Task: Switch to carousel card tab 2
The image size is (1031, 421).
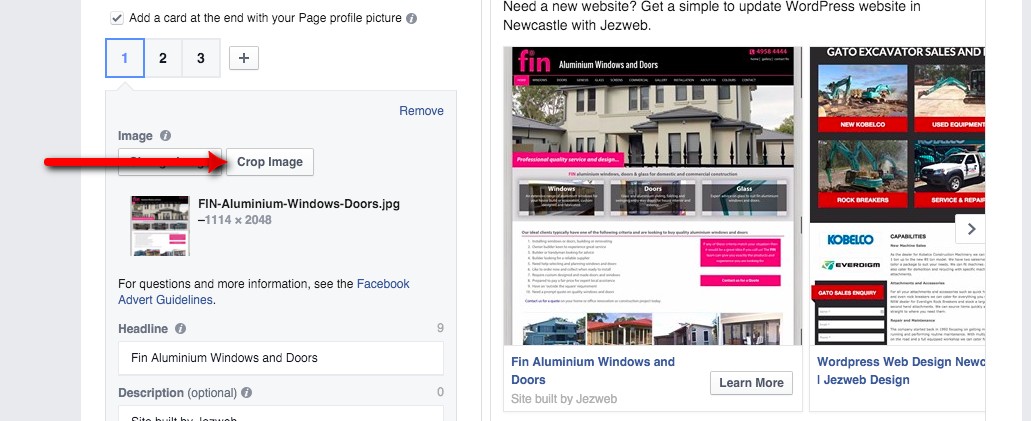Action: click(162, 58)
